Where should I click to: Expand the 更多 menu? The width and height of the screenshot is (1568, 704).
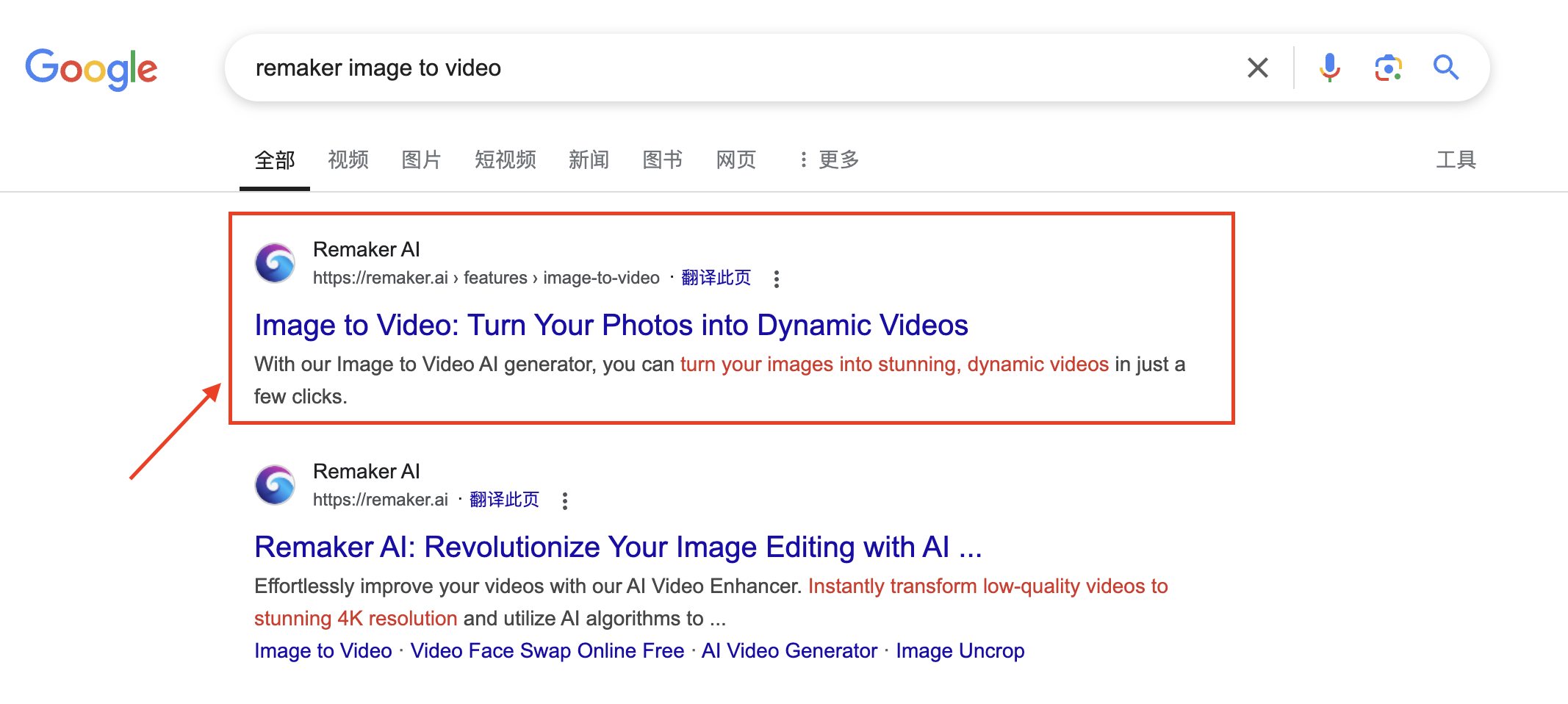pos(830,159)
